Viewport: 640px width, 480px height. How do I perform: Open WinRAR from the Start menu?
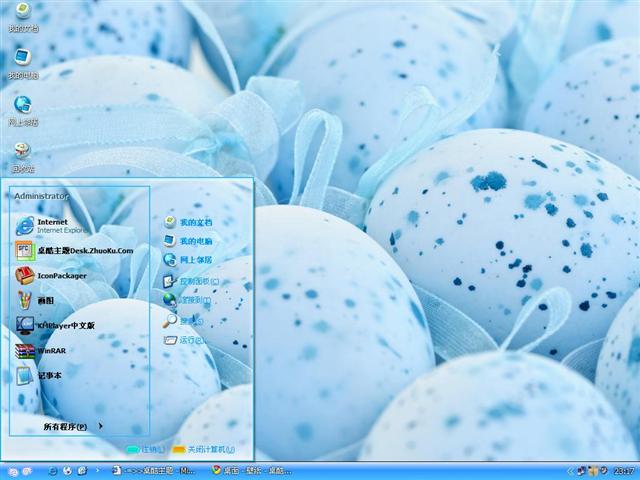point(40,351)
